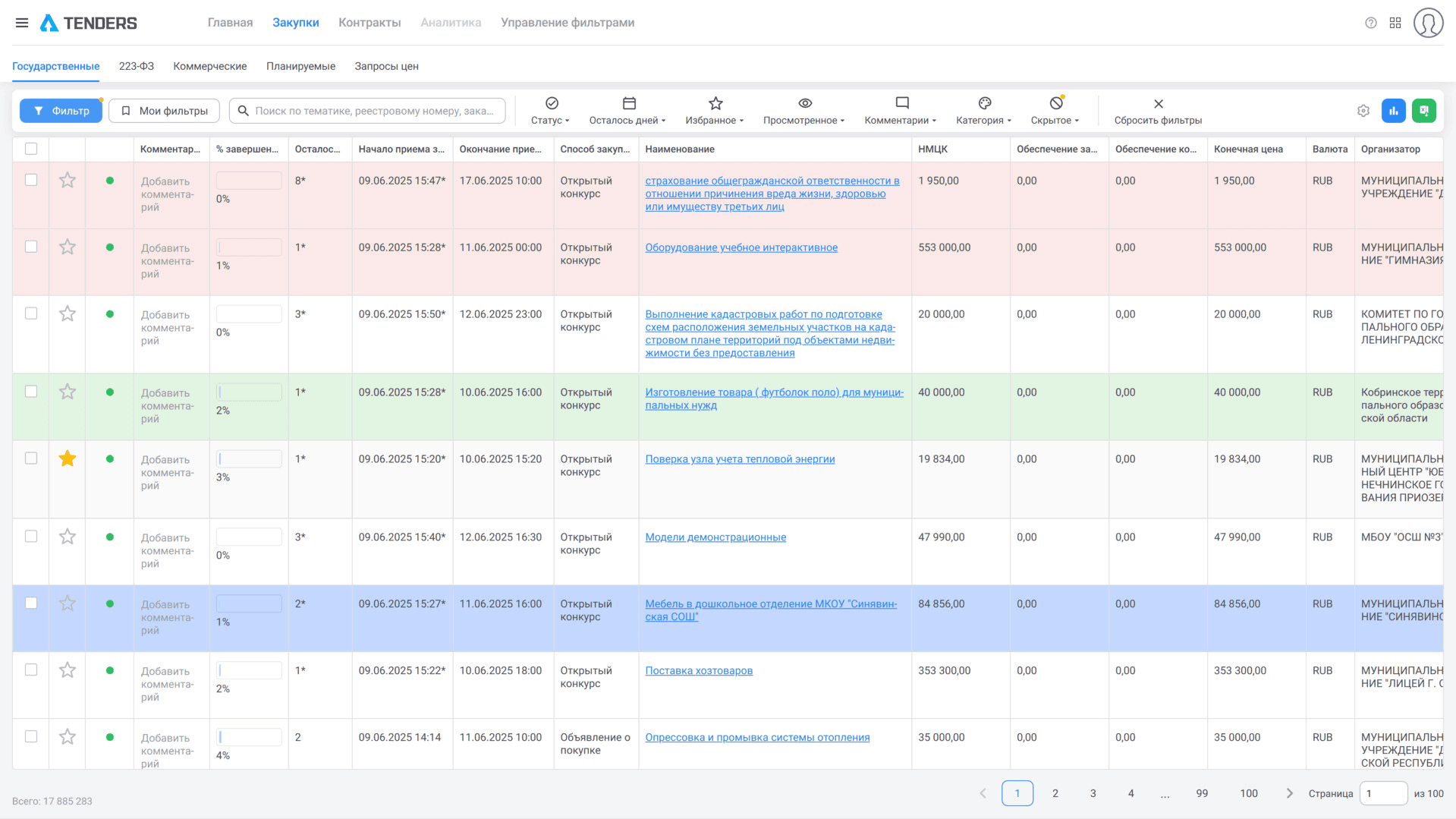
Task: Switch to the 223-ФЗ tab
Action: click(137, 66)
